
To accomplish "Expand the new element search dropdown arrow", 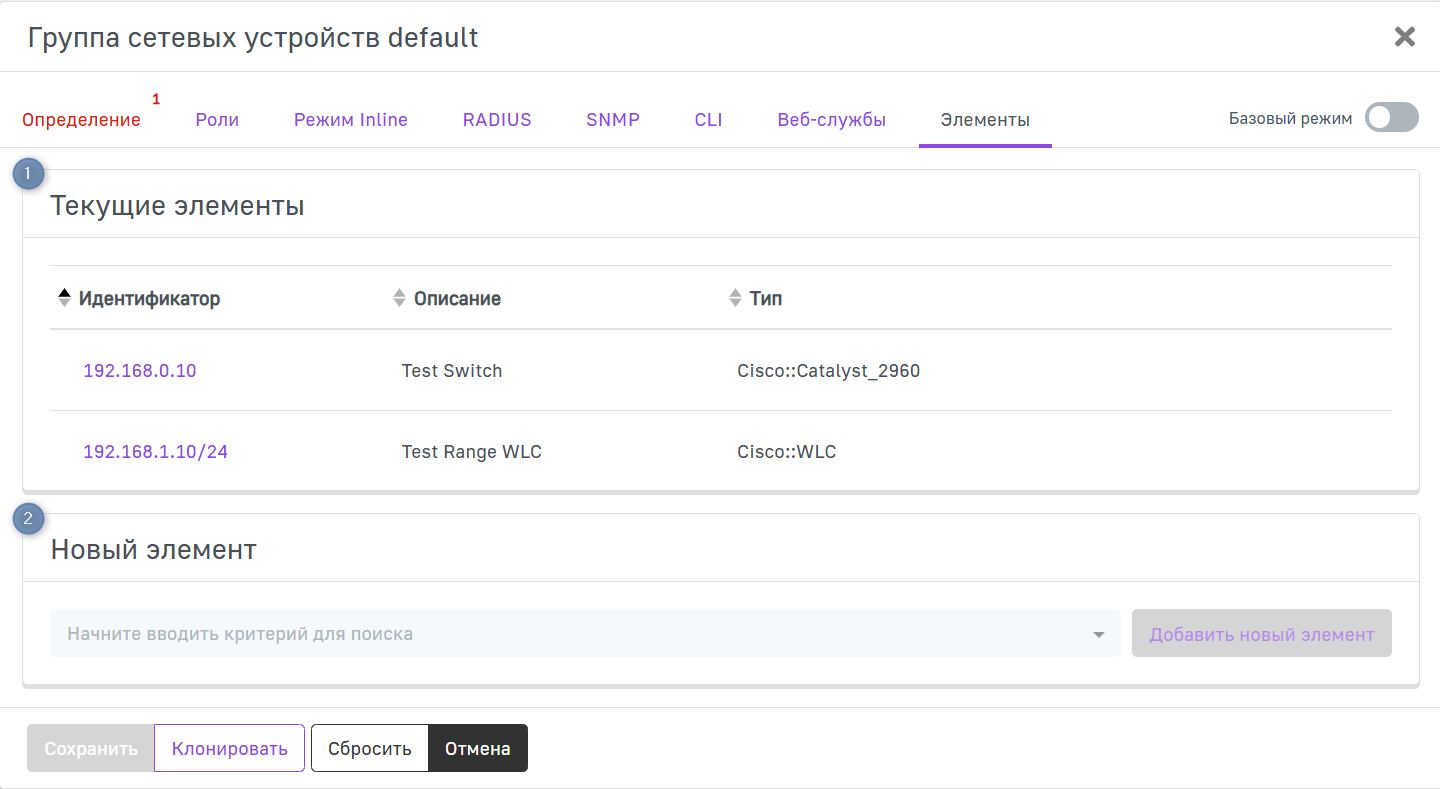I will pos(1099,634).
